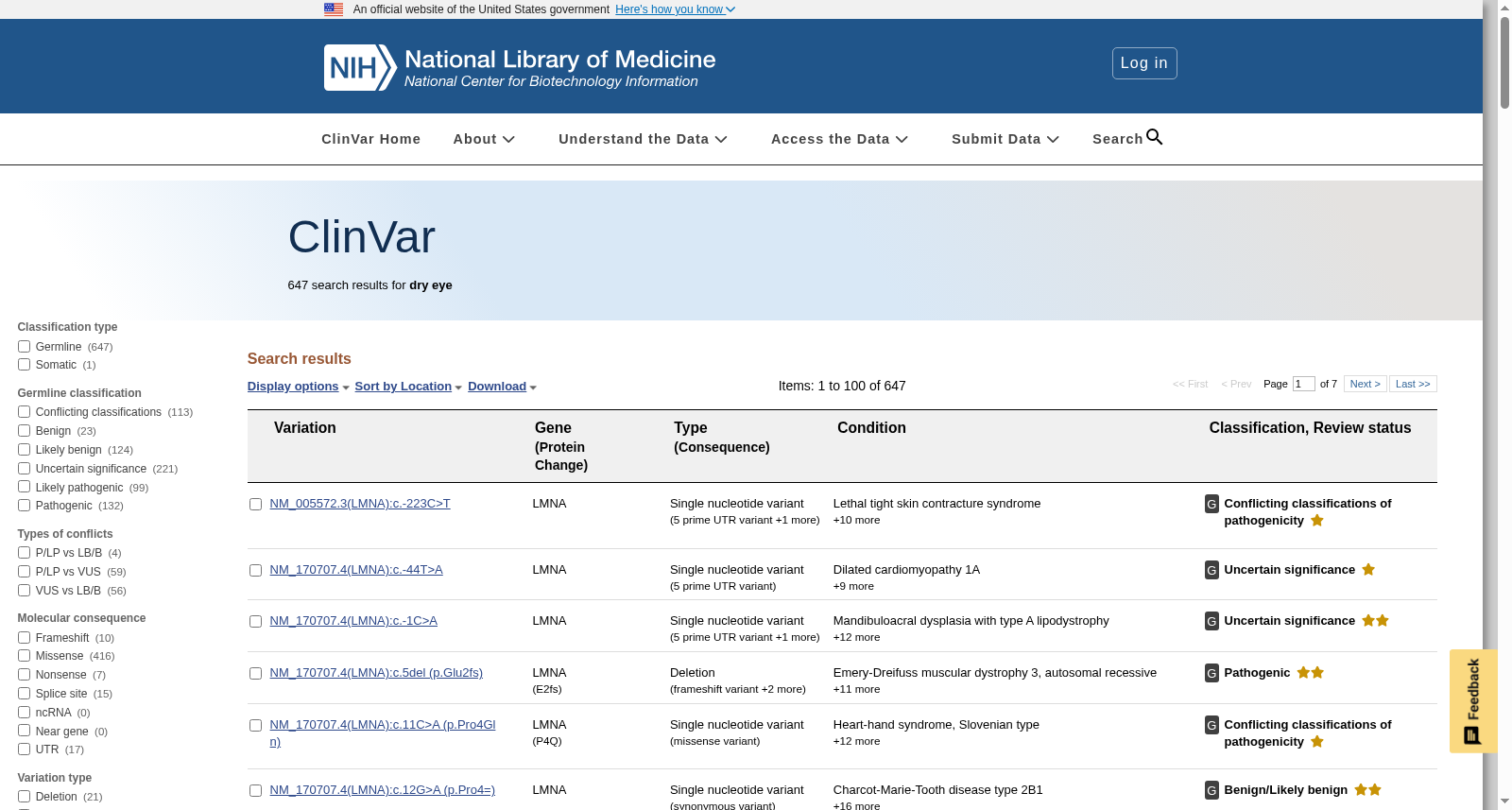The image size is (1512, 810).
Task: Click the G badge on the Benign/Likely benign row
Action: tap(1211, 790)
